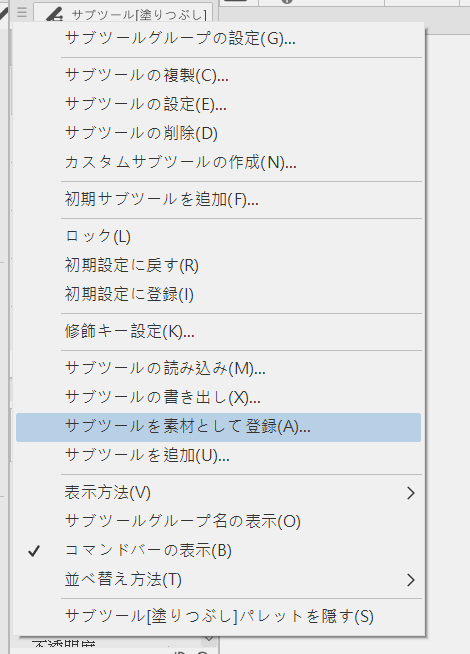Select 初期設定に戻す(R)
Screen dimensions: 470x654
coord(219,265)
